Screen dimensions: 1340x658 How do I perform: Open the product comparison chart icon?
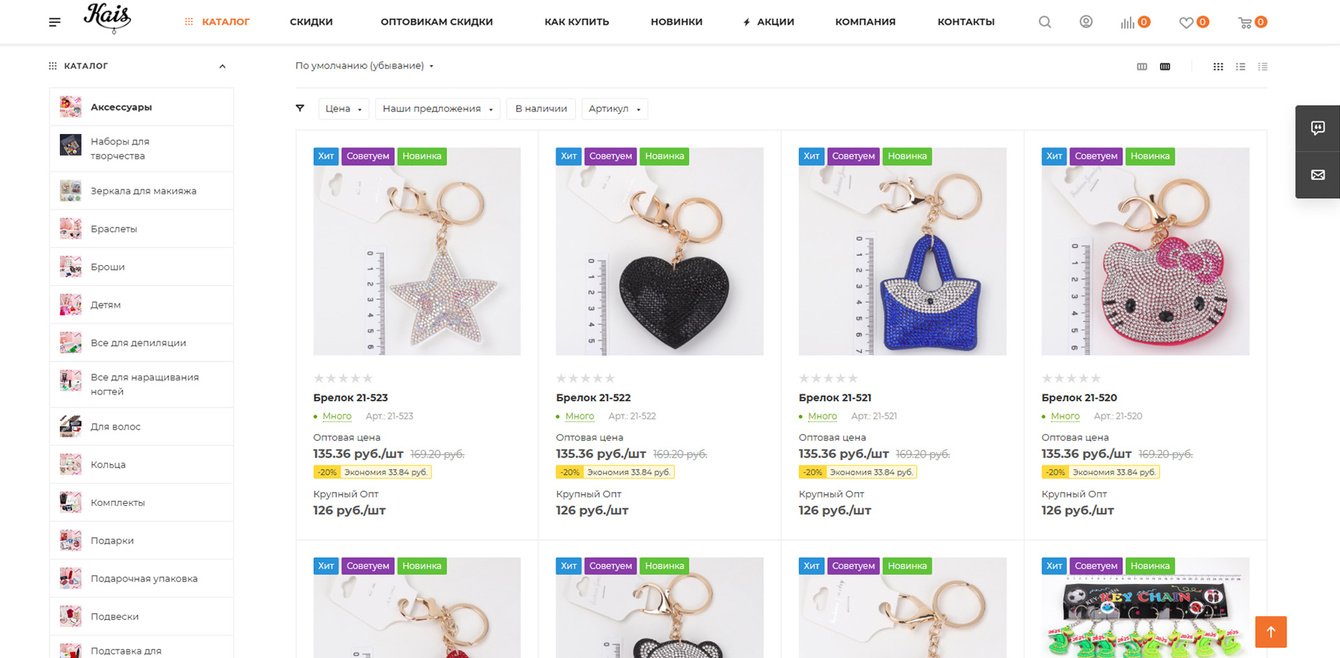pos(1128,22)
